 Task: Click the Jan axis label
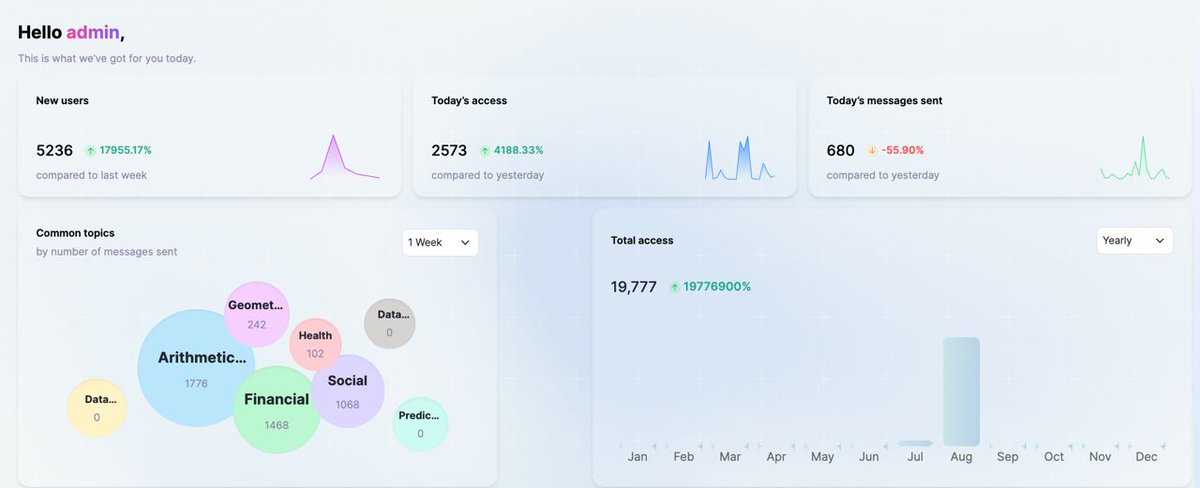click(637, 457)
